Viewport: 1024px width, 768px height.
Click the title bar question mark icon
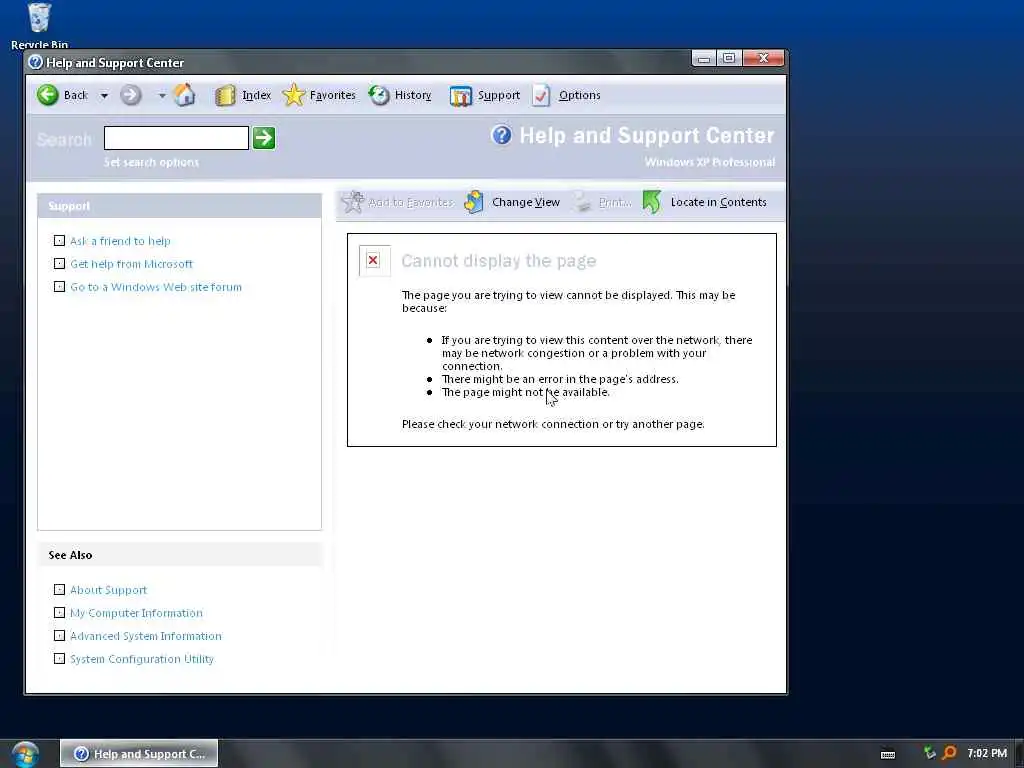[35, 63]
